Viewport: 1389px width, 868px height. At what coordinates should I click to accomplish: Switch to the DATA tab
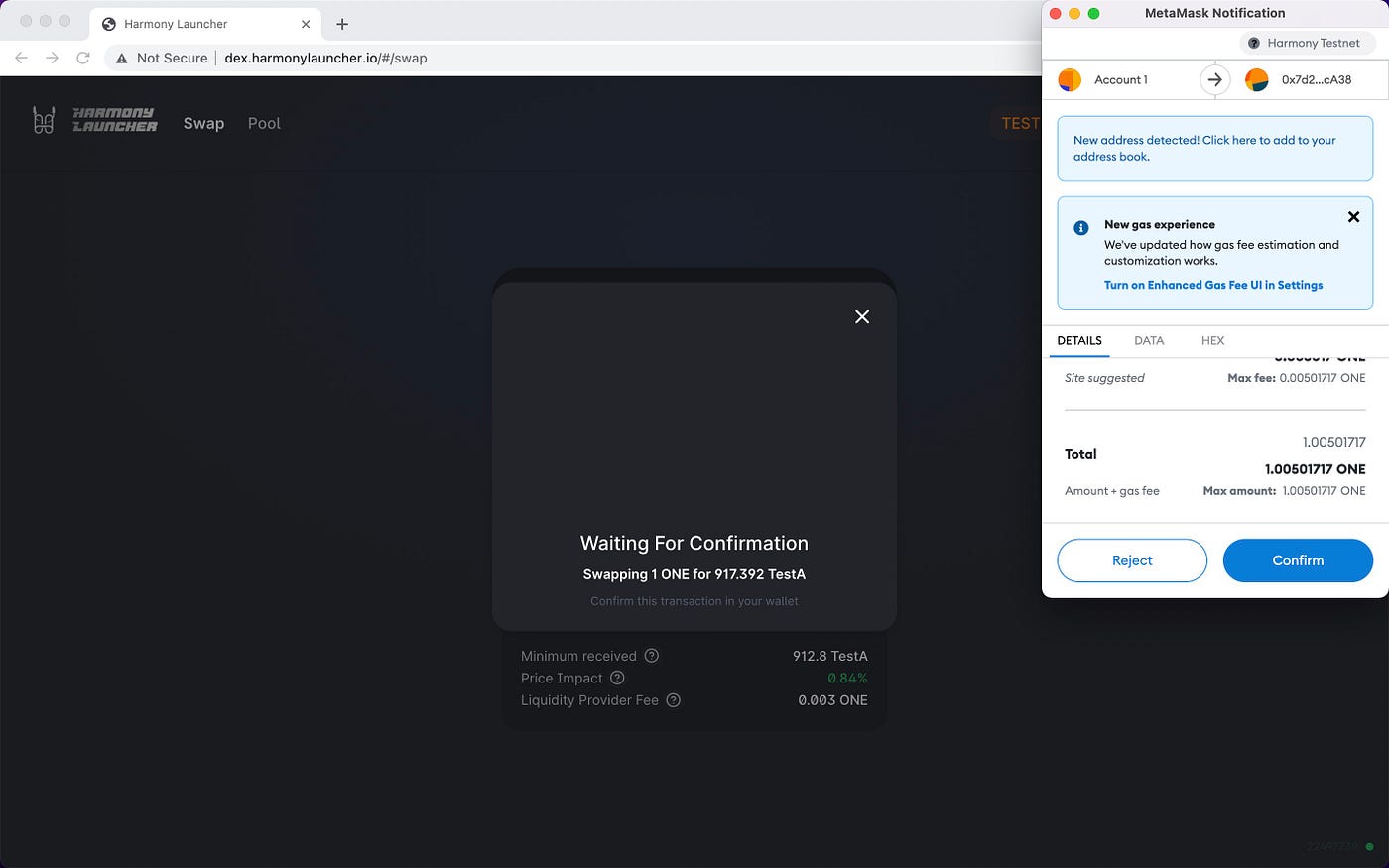click(1149, 340)
